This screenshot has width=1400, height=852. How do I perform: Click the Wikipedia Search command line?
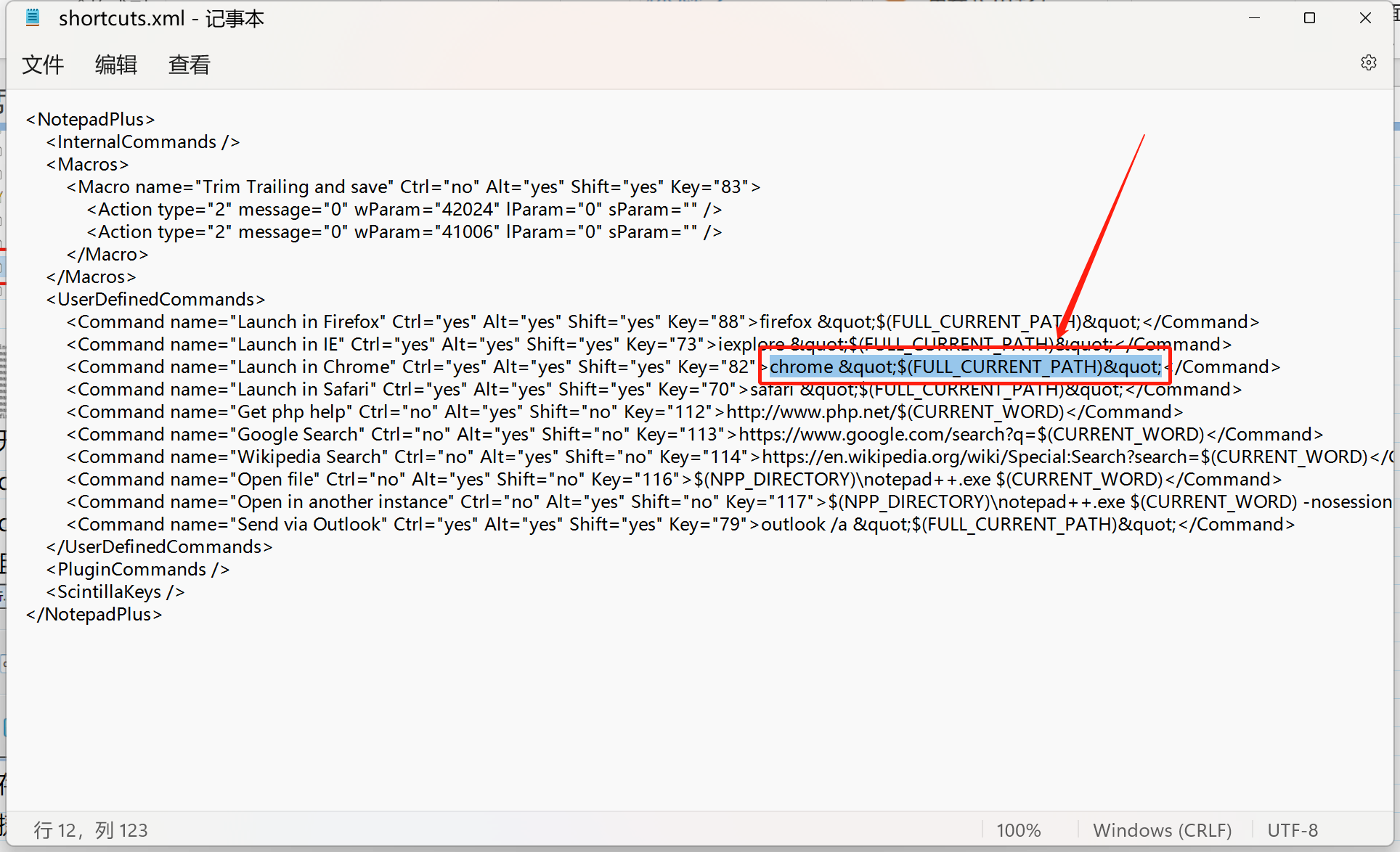pyautogui.click(x=730, y=456)
